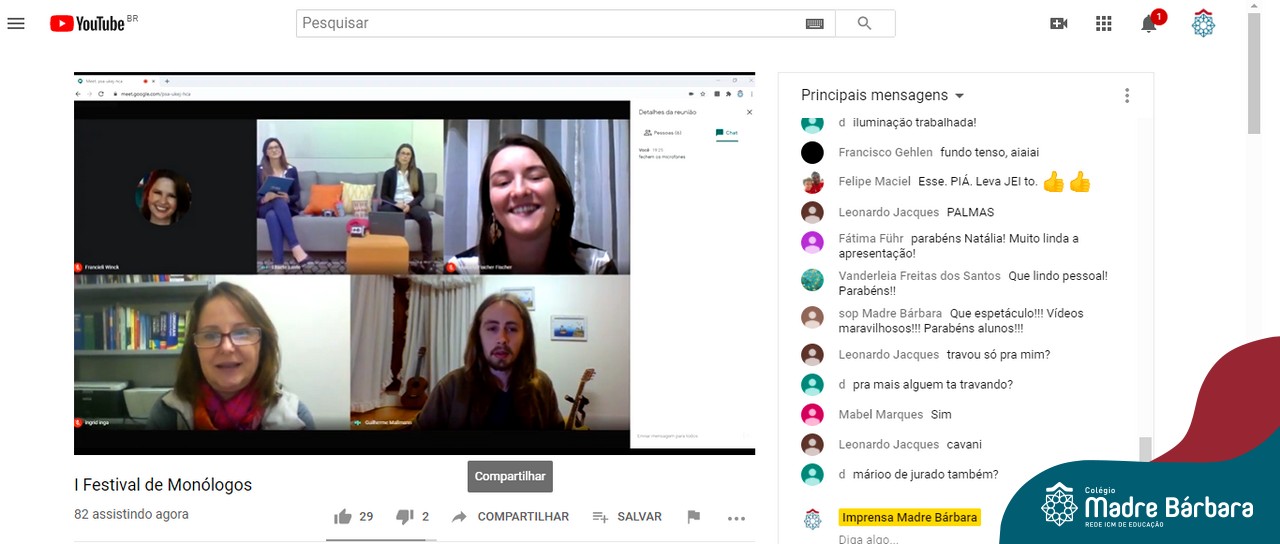The image size is (1280, 544).
Task: Open the hamburger guide menu
Action: (x=16, y=23)
